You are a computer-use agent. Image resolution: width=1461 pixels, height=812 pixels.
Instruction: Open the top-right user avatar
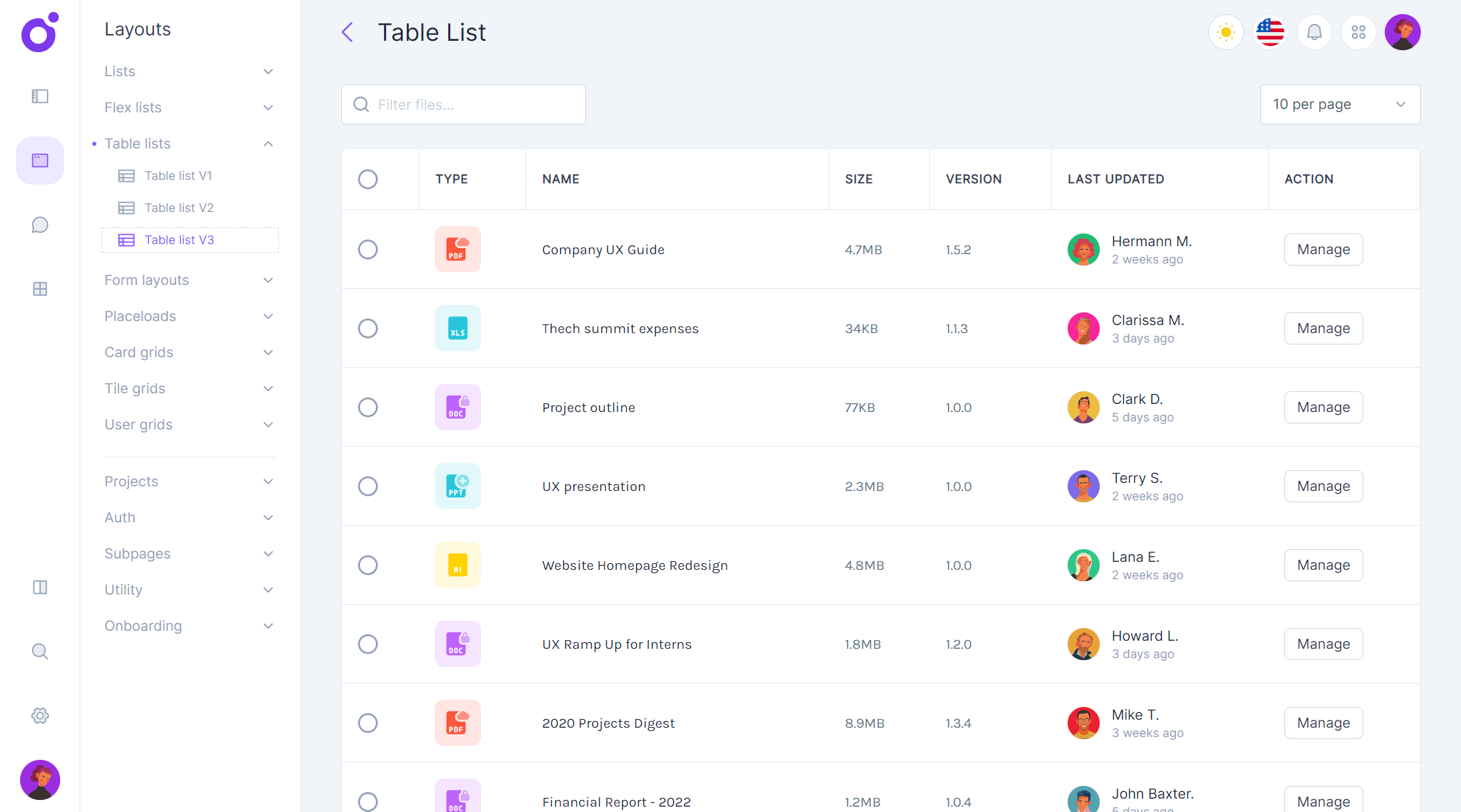pos(1402,31)
